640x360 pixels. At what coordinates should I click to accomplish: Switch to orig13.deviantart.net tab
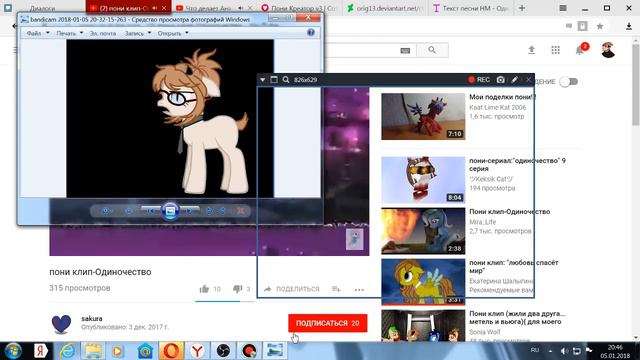384,8
